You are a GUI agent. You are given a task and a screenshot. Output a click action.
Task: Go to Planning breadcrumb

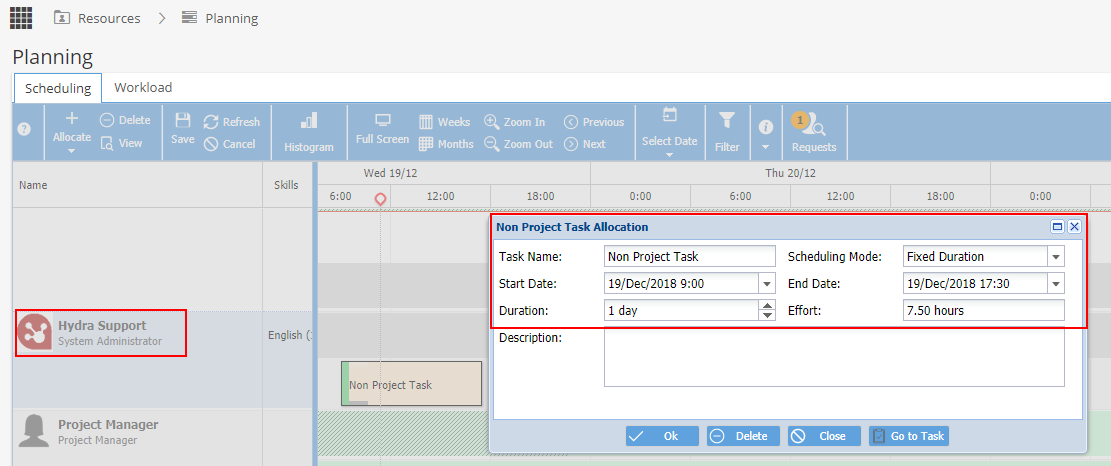(220, 18)
